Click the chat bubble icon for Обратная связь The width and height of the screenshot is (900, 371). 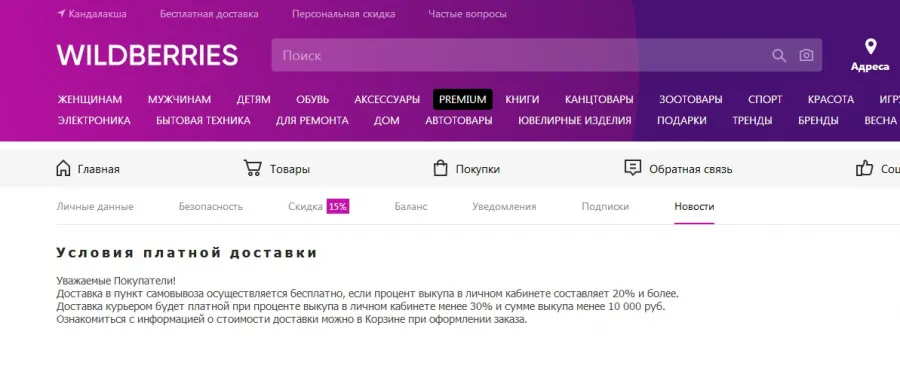point(633,168)
